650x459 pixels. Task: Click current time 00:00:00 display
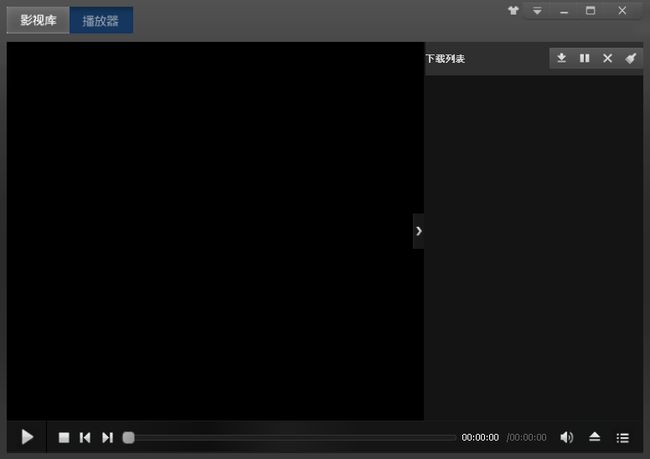[480, 437]
